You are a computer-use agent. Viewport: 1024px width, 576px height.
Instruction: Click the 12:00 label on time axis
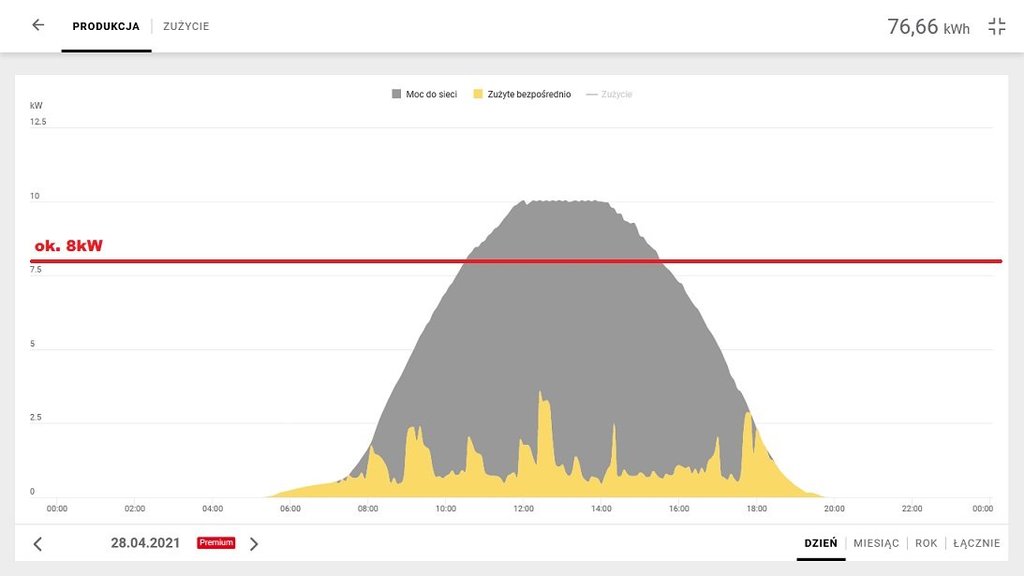[x=524, y=508]
